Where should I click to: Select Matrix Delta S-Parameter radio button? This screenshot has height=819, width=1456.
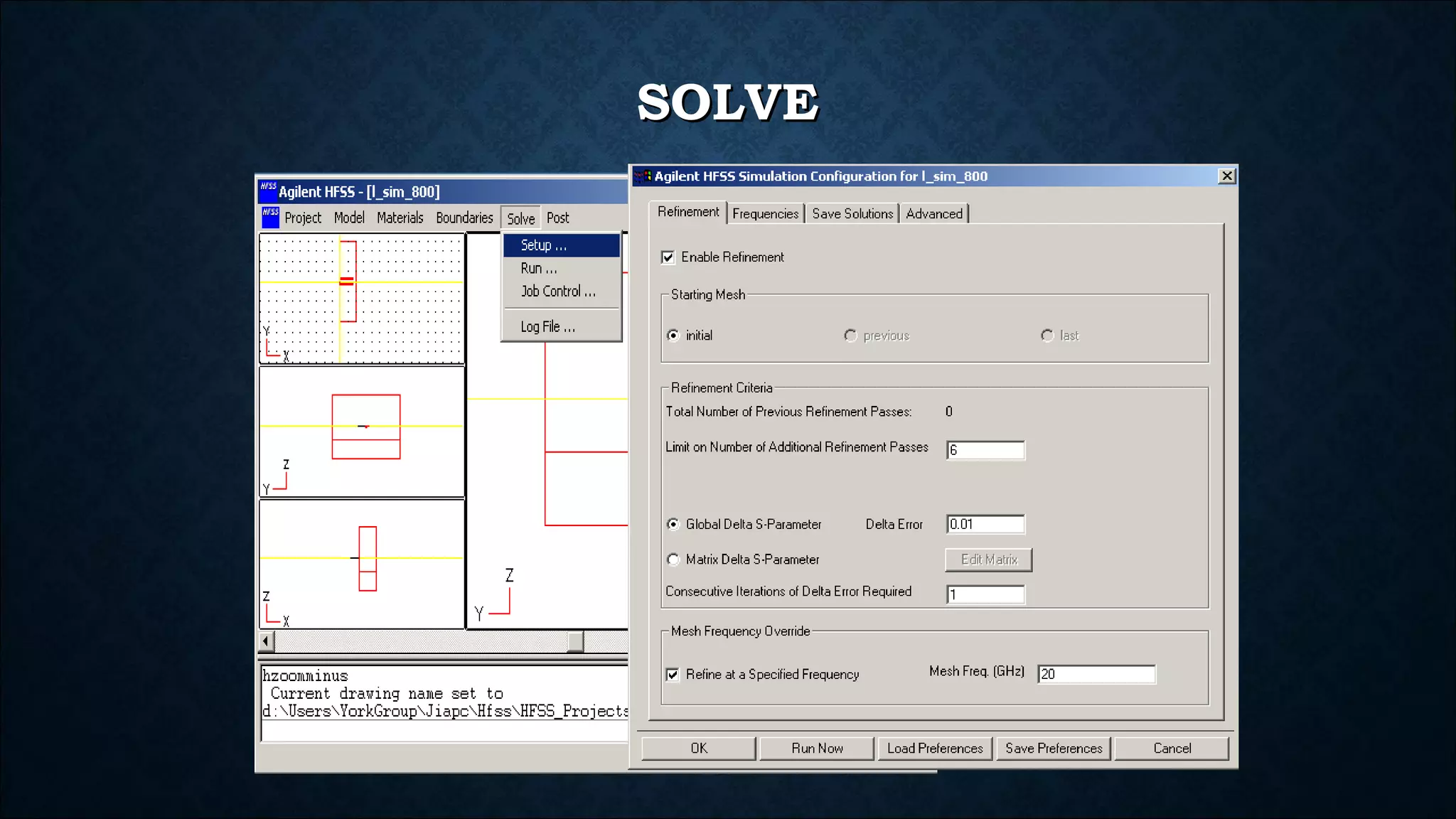(x=673, y=560)
